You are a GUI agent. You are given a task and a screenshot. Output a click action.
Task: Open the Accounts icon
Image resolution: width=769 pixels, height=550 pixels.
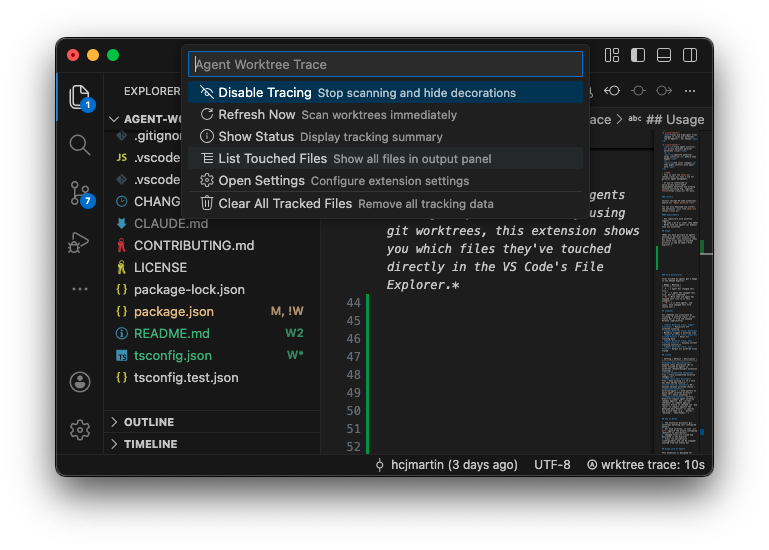80,382
